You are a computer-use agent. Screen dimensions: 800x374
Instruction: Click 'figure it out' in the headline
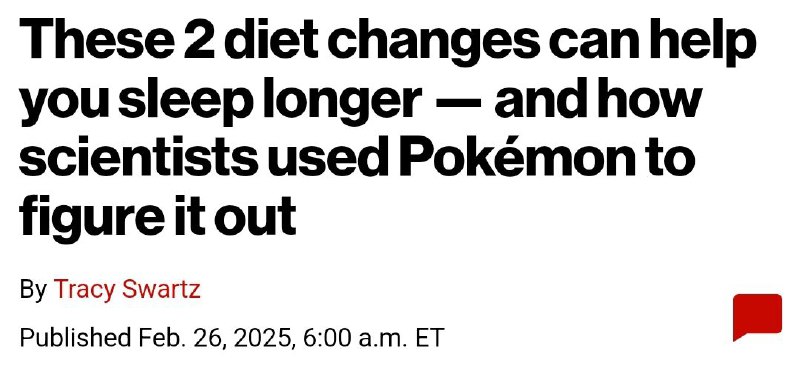[158, 216]
